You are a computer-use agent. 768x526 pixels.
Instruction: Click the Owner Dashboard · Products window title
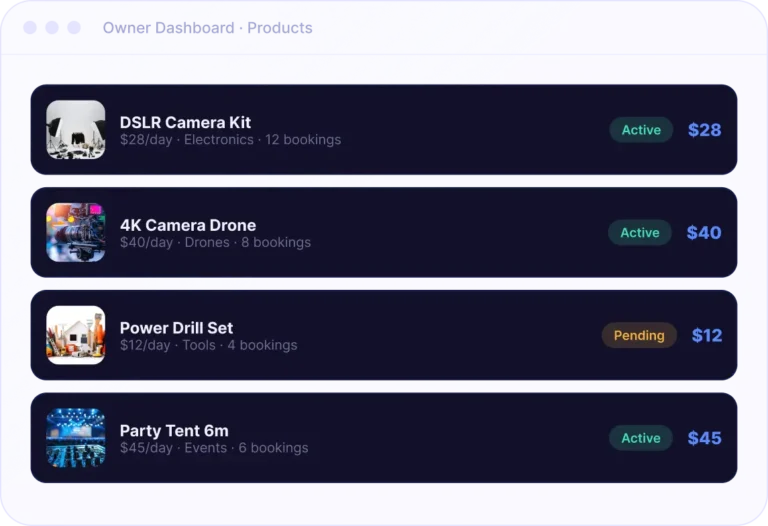click(x=208, y=28)
